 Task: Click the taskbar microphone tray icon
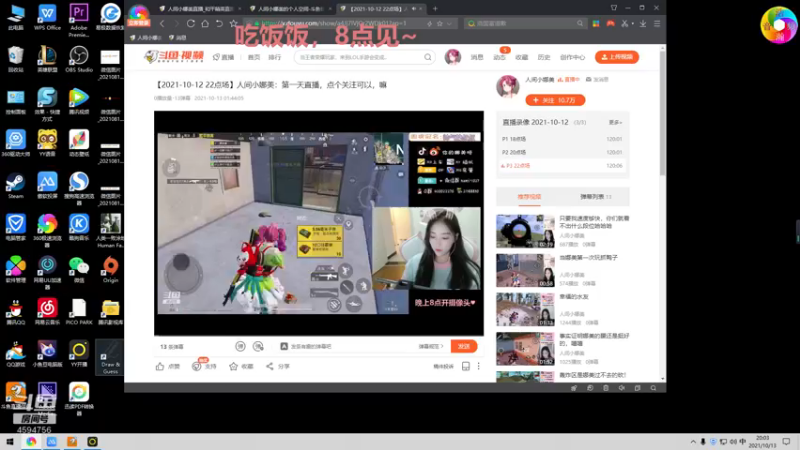pyautogui.click(x=703, y=442)
